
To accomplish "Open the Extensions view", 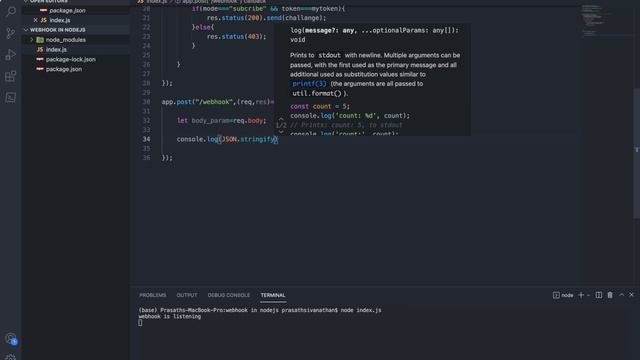I will tap(11, 76).
